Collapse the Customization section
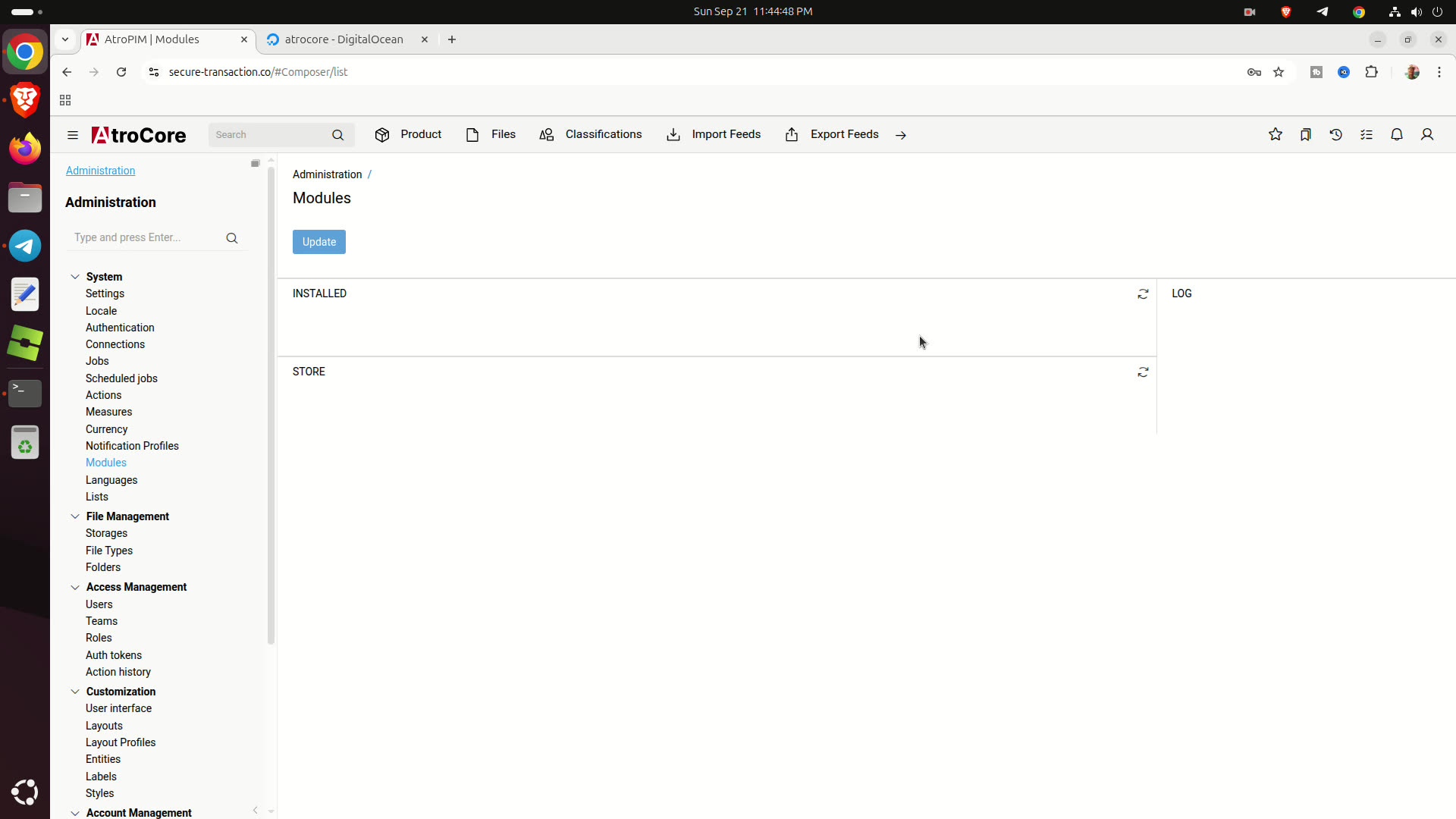 click(x=75, y=692)
